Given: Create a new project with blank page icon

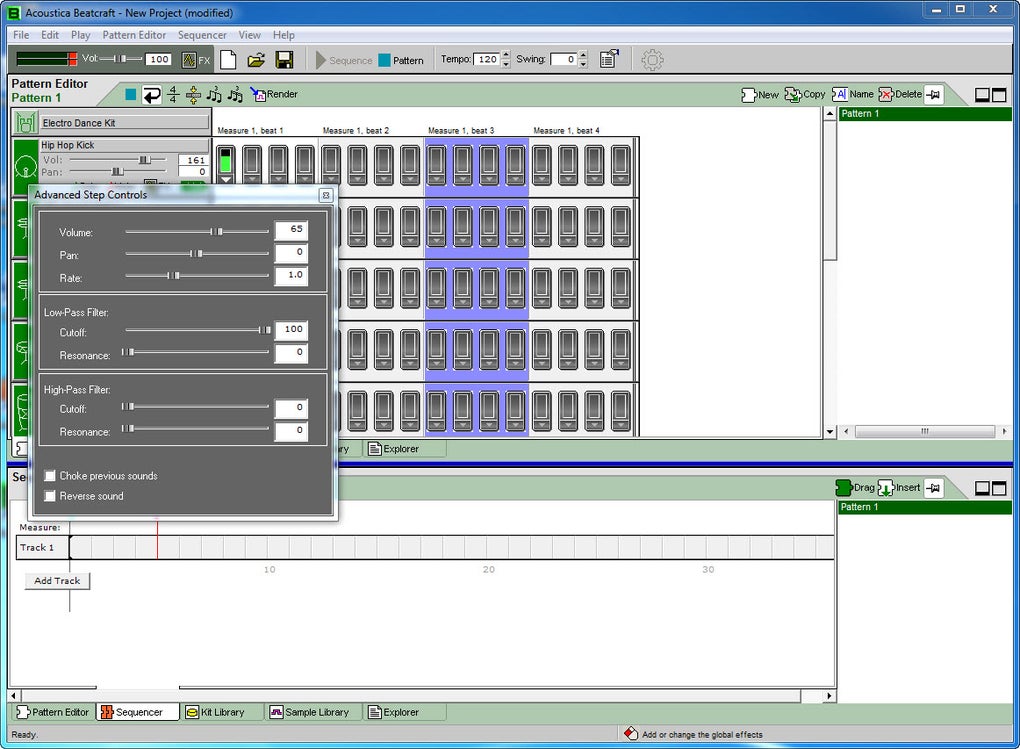Looking at the screenshot, I should click(x=228, y=60).
